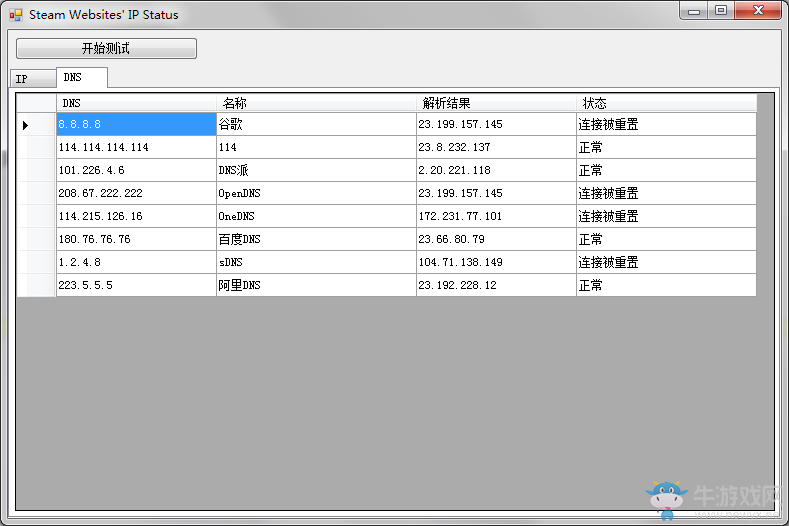Click the 208.67.222.222 cell
Viewport: 789px width, 526px height.
[x=136, y=193]
